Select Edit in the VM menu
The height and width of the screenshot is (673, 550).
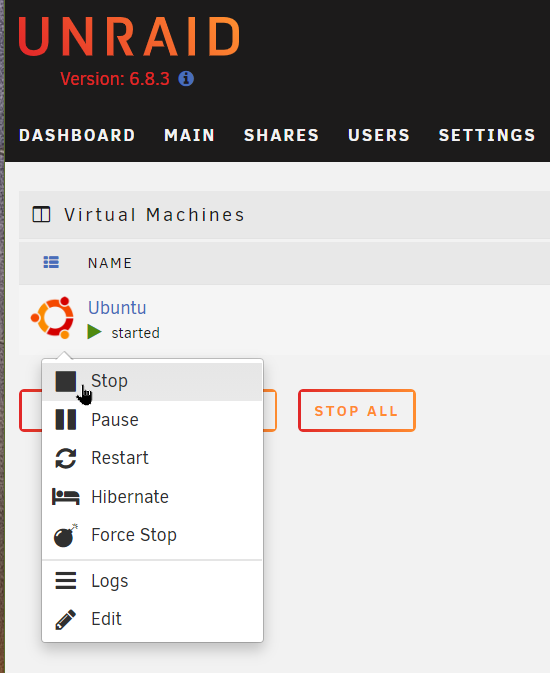[152, 619]
